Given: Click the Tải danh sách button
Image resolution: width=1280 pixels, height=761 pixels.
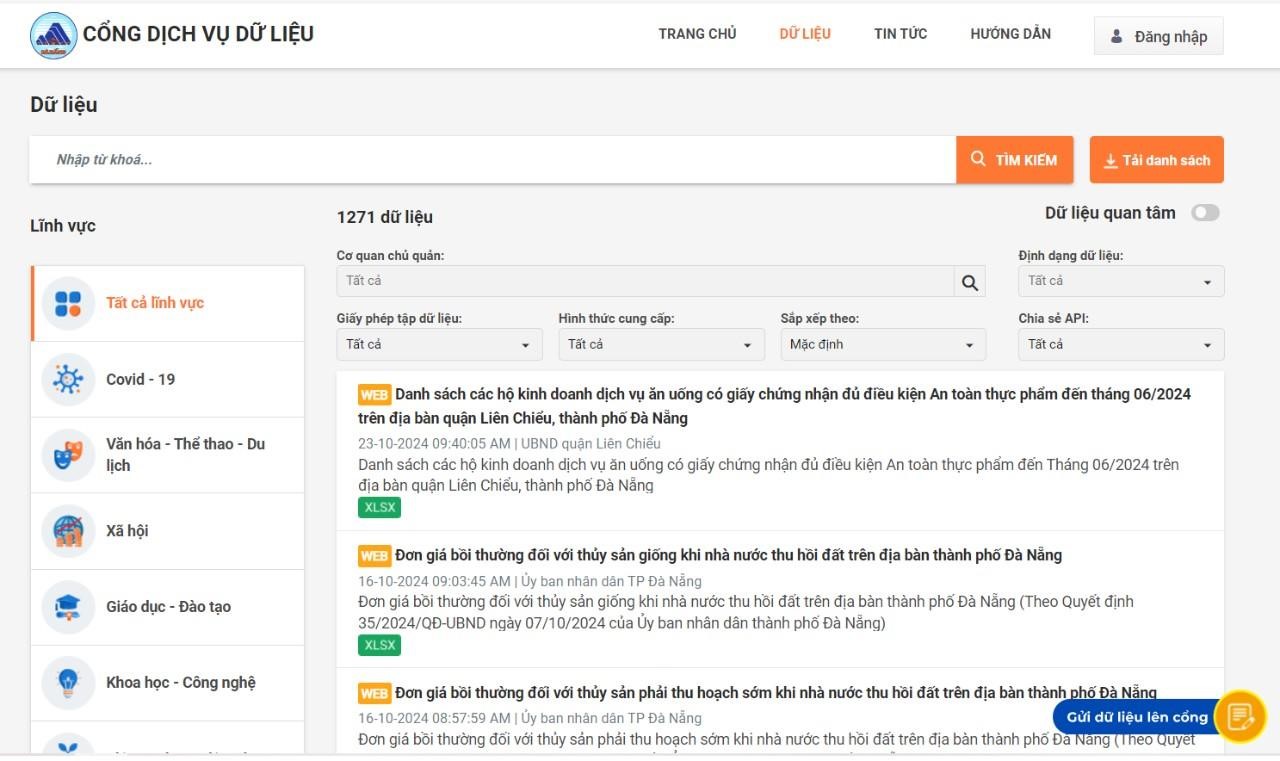Looking at the screenshot, I should point(1157,160).
